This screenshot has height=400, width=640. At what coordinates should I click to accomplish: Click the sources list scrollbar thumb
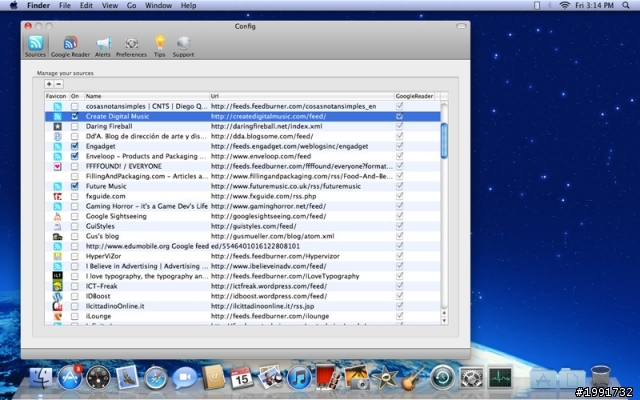444,140
